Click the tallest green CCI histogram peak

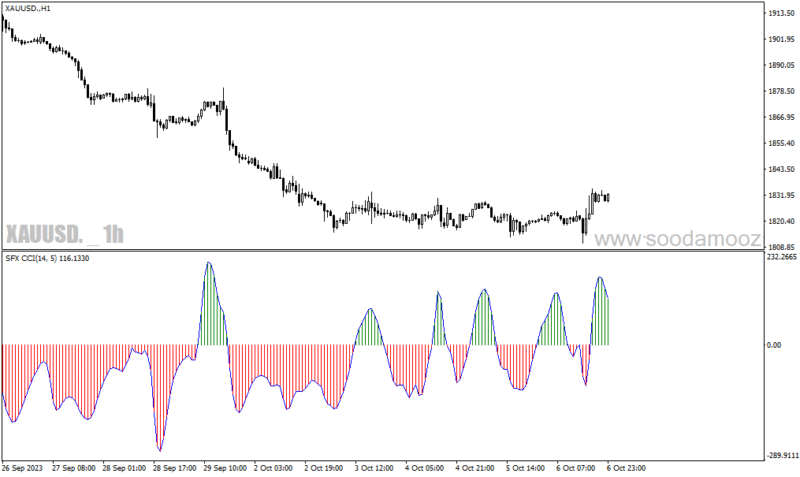point(209,265)
